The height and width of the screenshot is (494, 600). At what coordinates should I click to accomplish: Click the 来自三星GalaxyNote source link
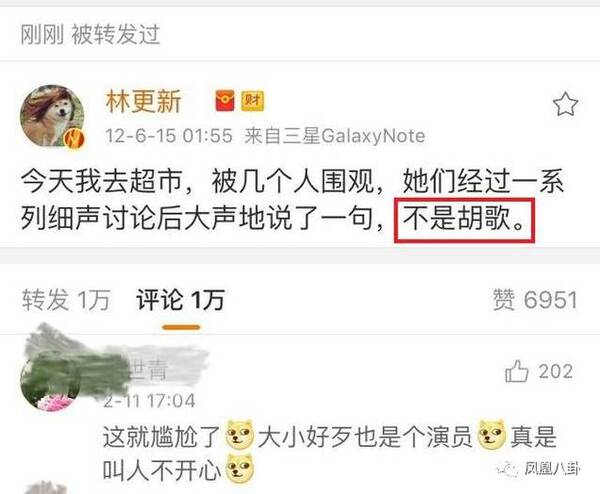(x=335, y=136)
